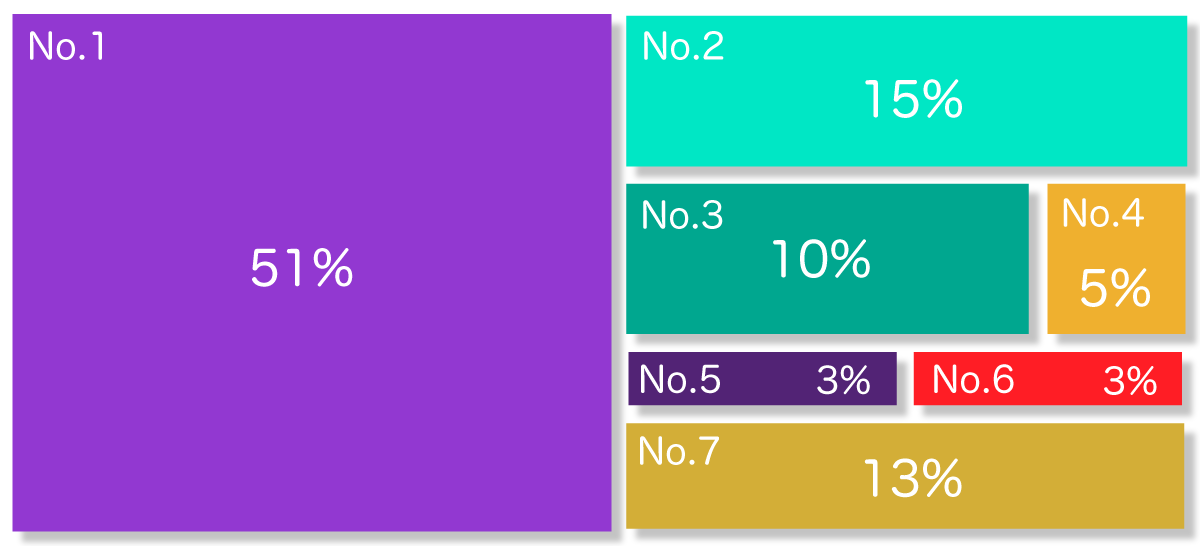
Task: Click the No.4 title text
Action: (x=1103, y=213)
